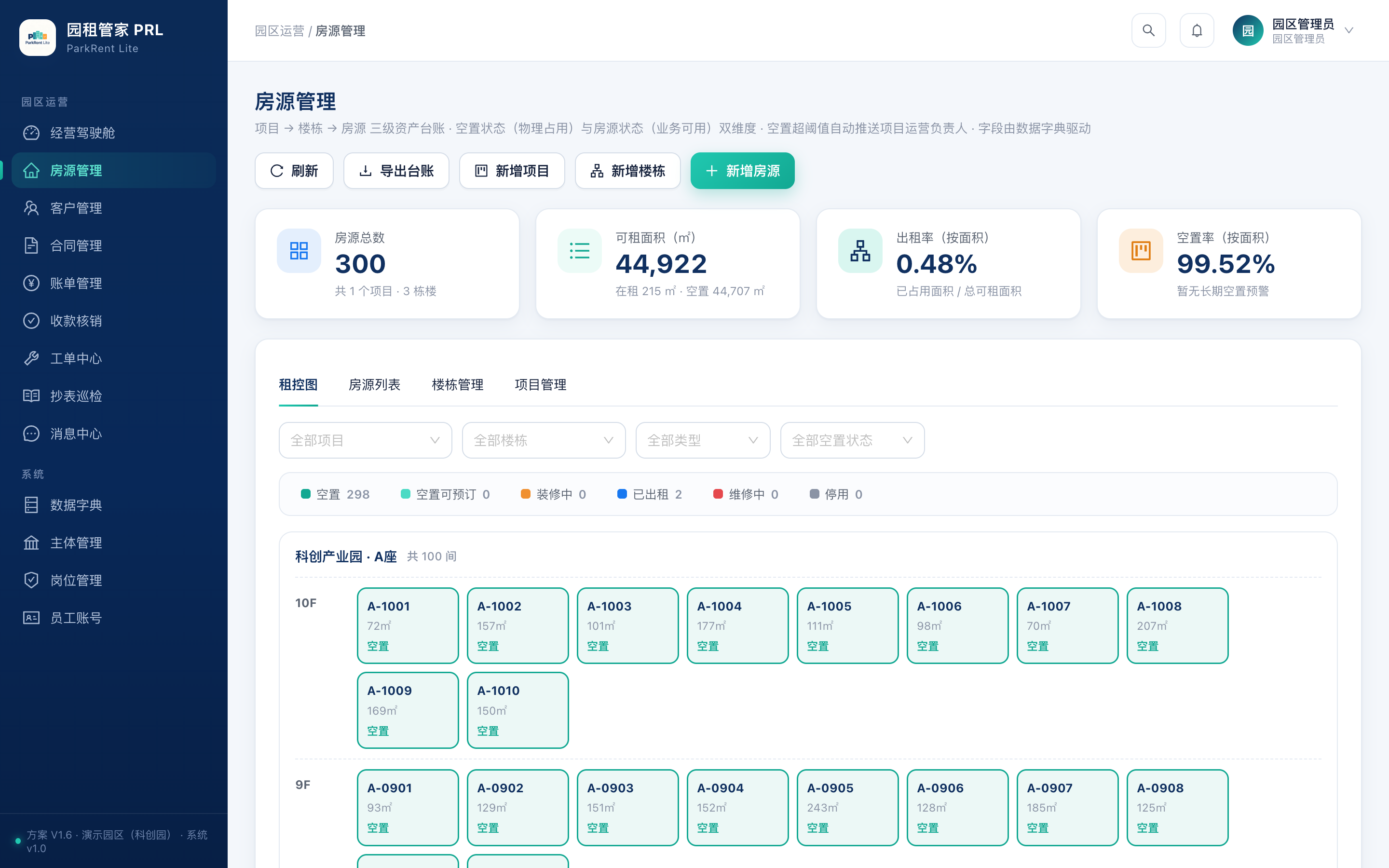Open 岗位管理 sidebar item
This screenshot has height=868, width=1389.
[114, 581]
